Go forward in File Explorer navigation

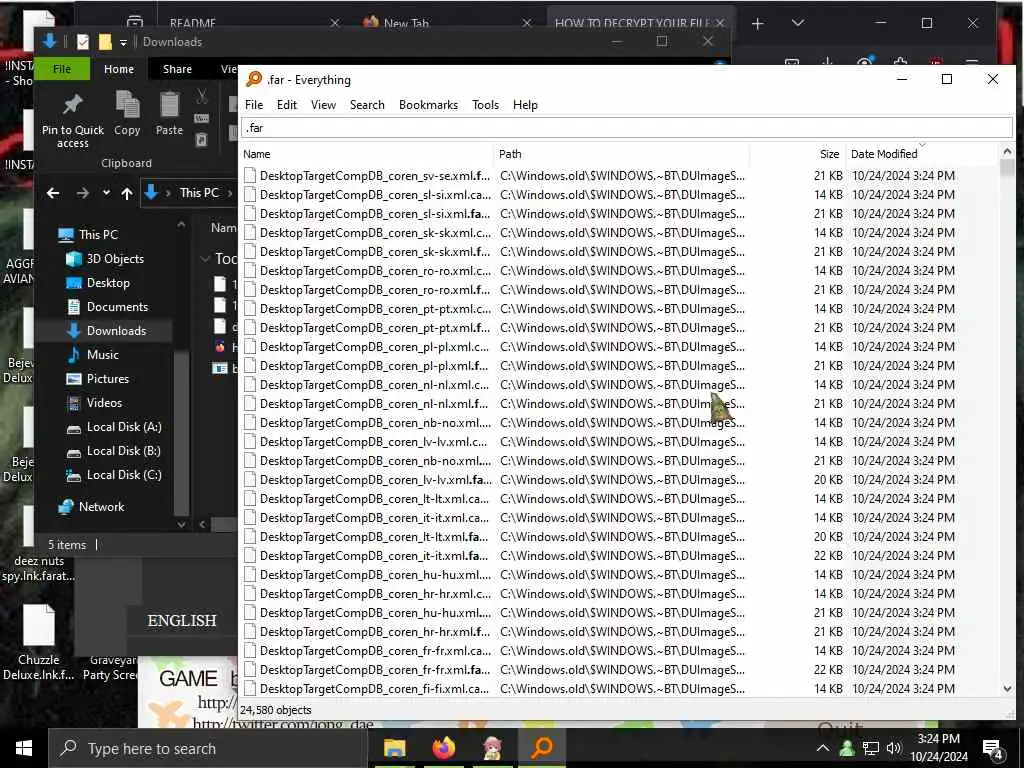tap(82, 193)
